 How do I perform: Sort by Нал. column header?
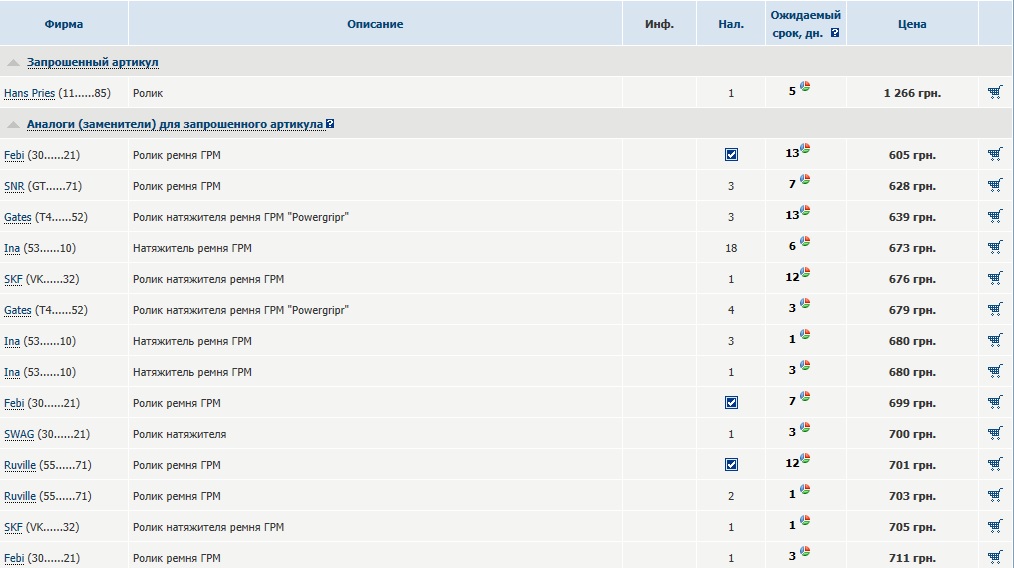[x=731, y=24]
